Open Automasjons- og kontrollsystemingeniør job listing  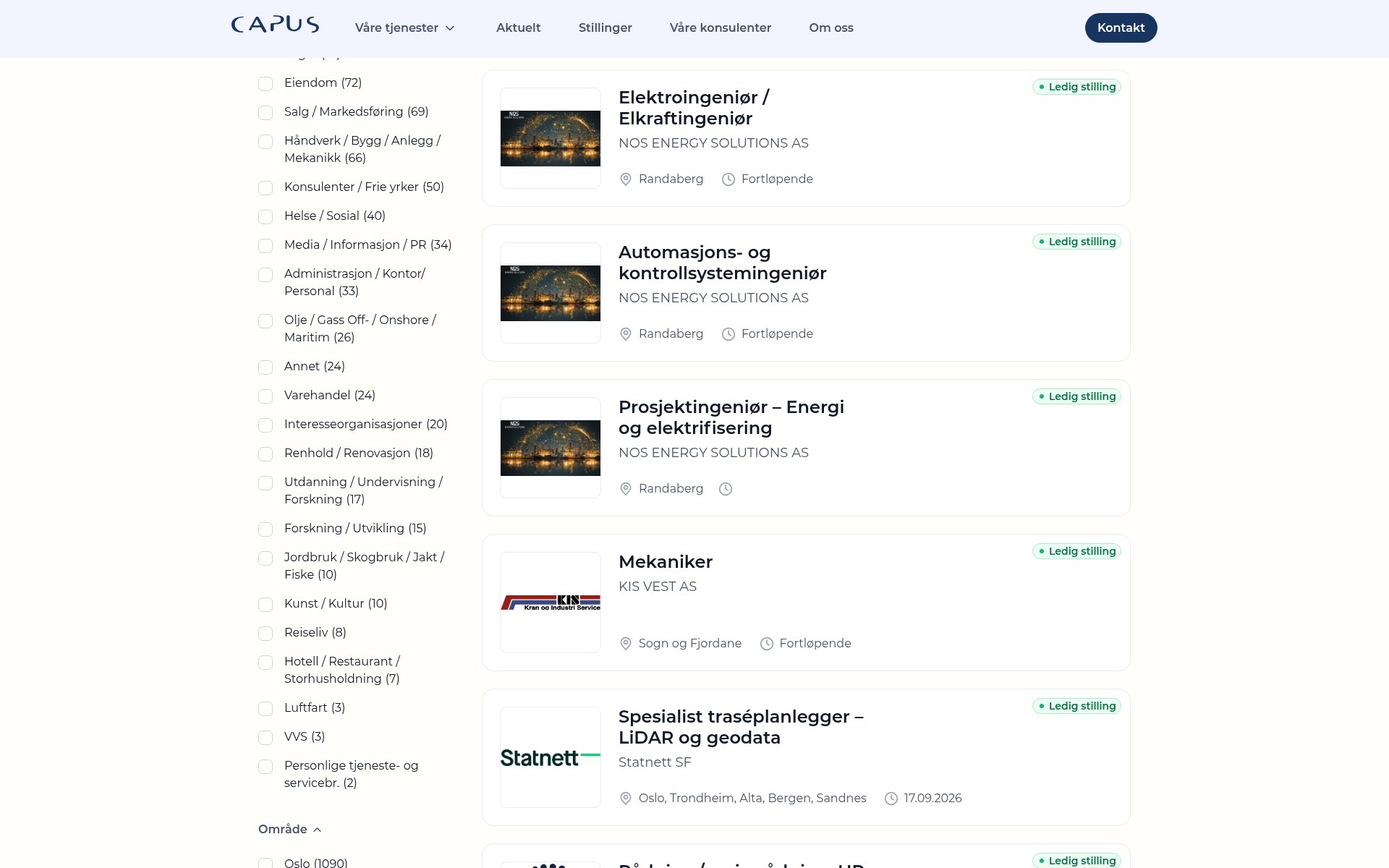click(x=722, y=263)
